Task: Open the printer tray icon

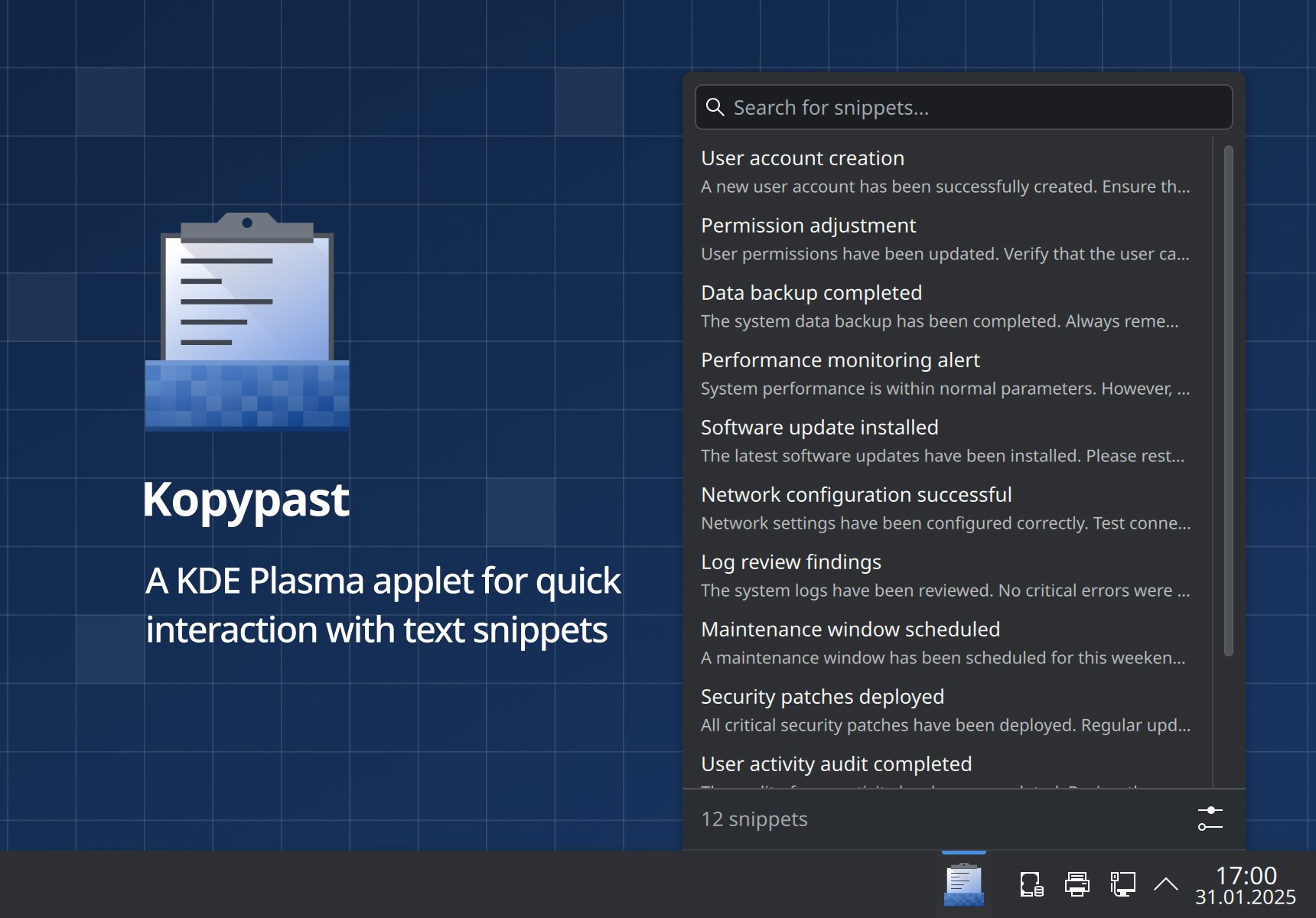Action: tap(1077, 884)
